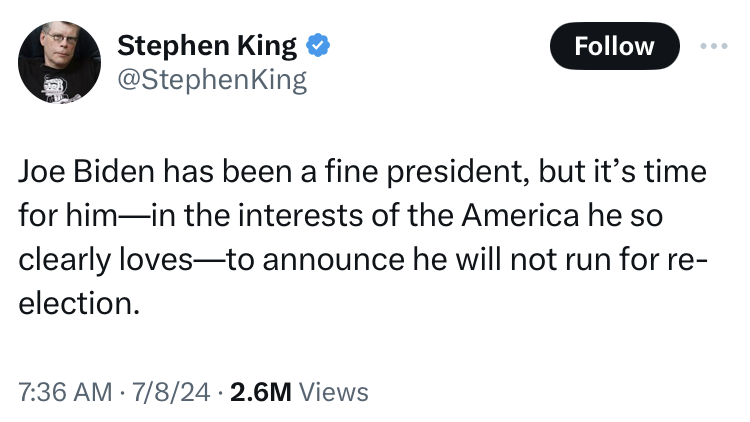Click the 7:36 AM timestamp
750x422 pixels.
pos(62,393)
